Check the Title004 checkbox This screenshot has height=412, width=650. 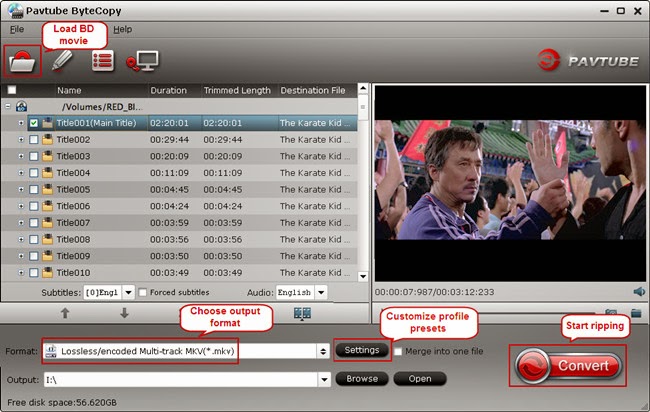pyautogui.click(x=34, y=173)
